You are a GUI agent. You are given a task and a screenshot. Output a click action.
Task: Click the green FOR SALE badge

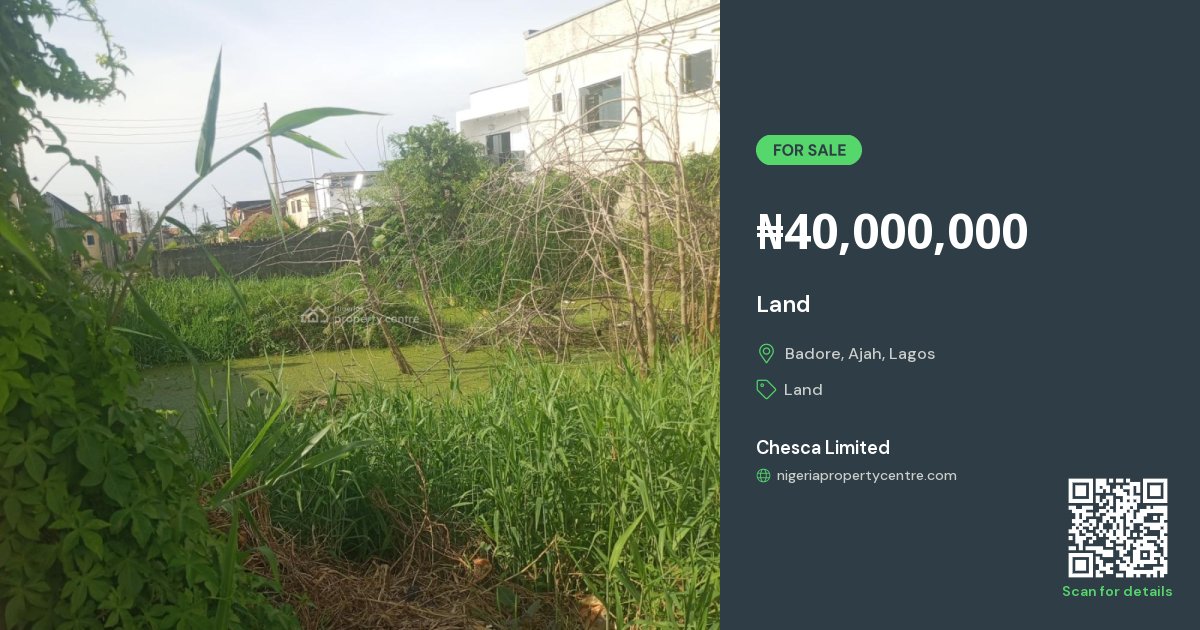(809, 150)
